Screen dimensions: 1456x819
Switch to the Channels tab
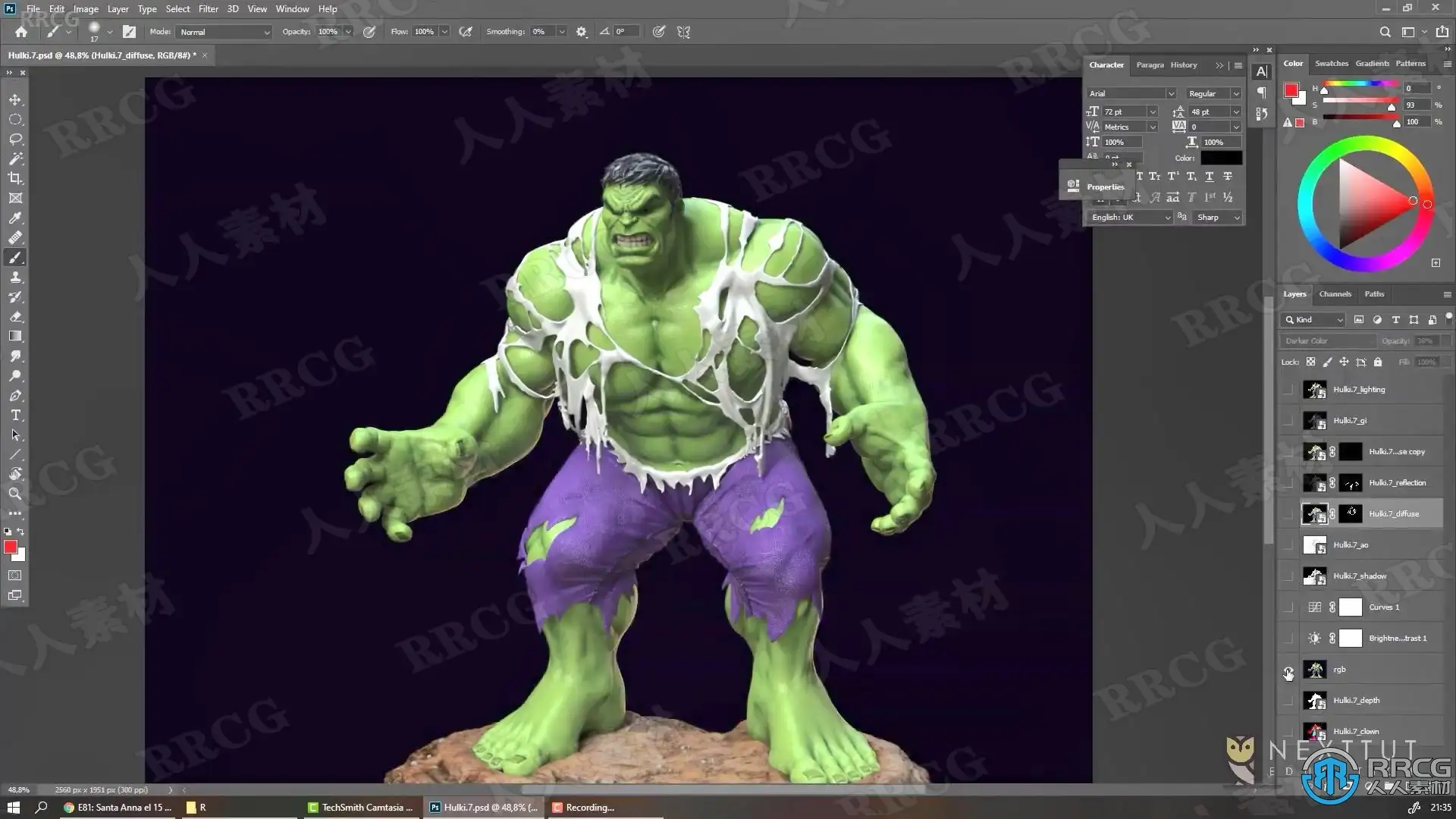click(1335, 294)
